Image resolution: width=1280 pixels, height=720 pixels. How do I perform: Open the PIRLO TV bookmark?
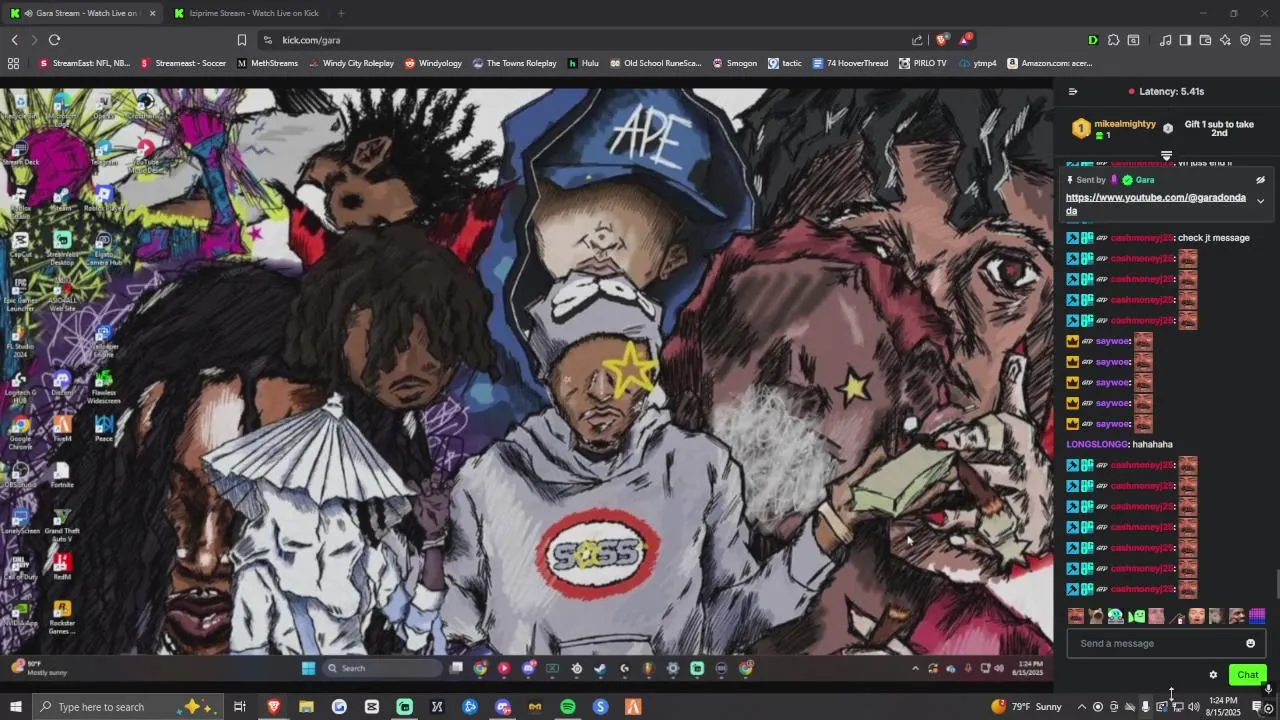coord(922,63)
